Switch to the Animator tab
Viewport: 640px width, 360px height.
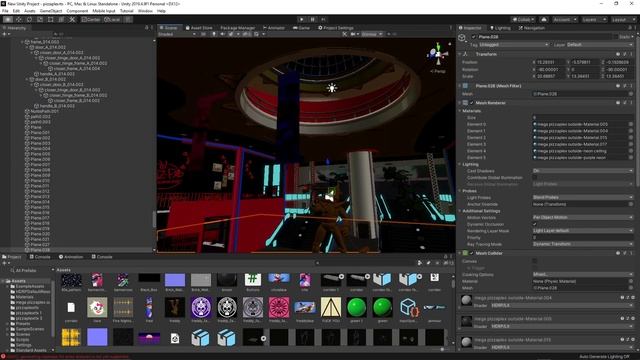tap(274, 28)
